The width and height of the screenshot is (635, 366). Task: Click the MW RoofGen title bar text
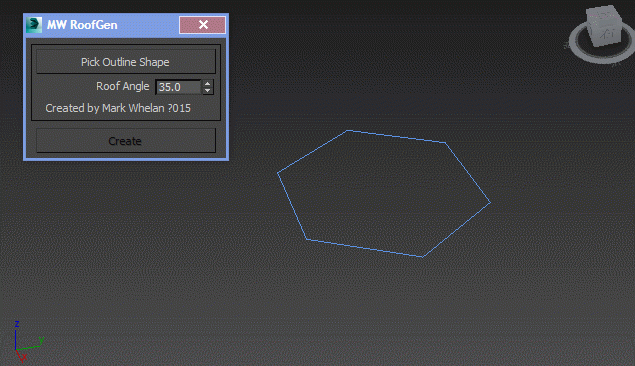[x=82, y=25]
